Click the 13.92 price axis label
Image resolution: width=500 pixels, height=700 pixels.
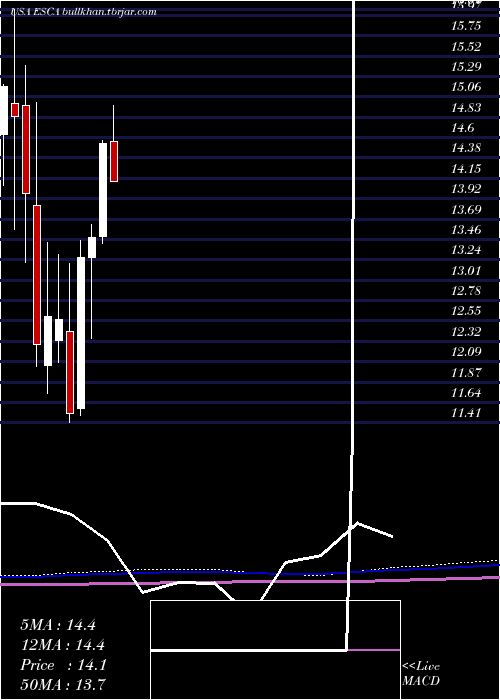[x=466, y=189]
